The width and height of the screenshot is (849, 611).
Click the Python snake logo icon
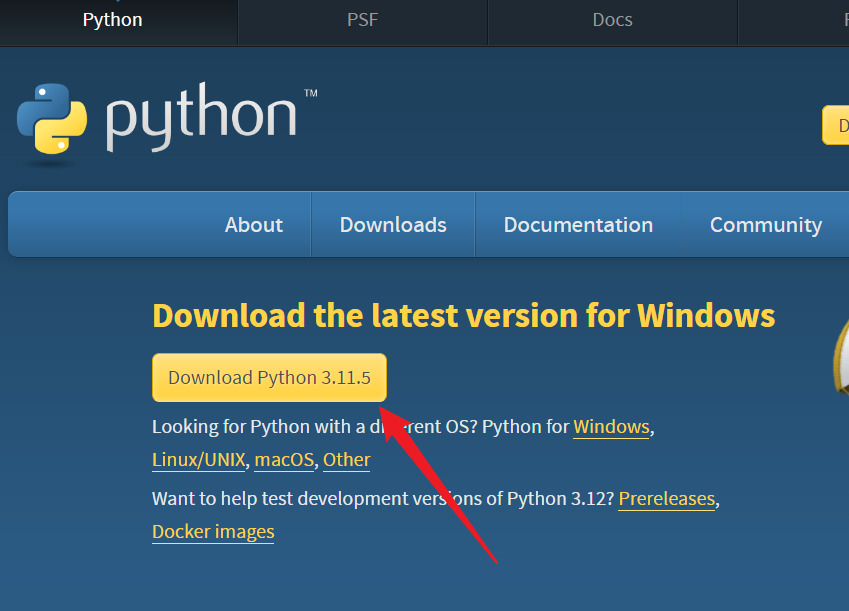tap(50, 118)
